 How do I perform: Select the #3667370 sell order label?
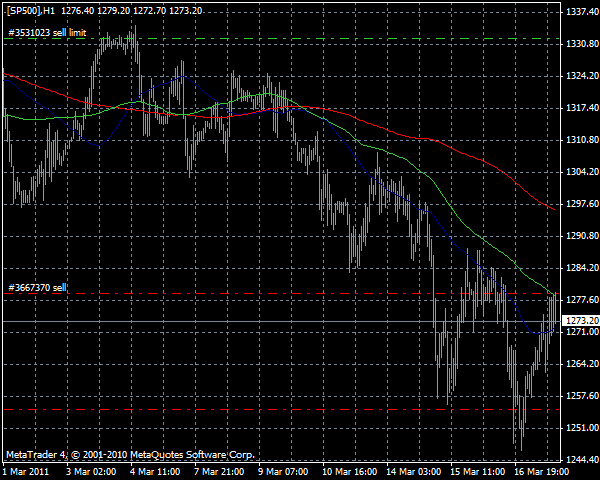[x=37, y=287]
